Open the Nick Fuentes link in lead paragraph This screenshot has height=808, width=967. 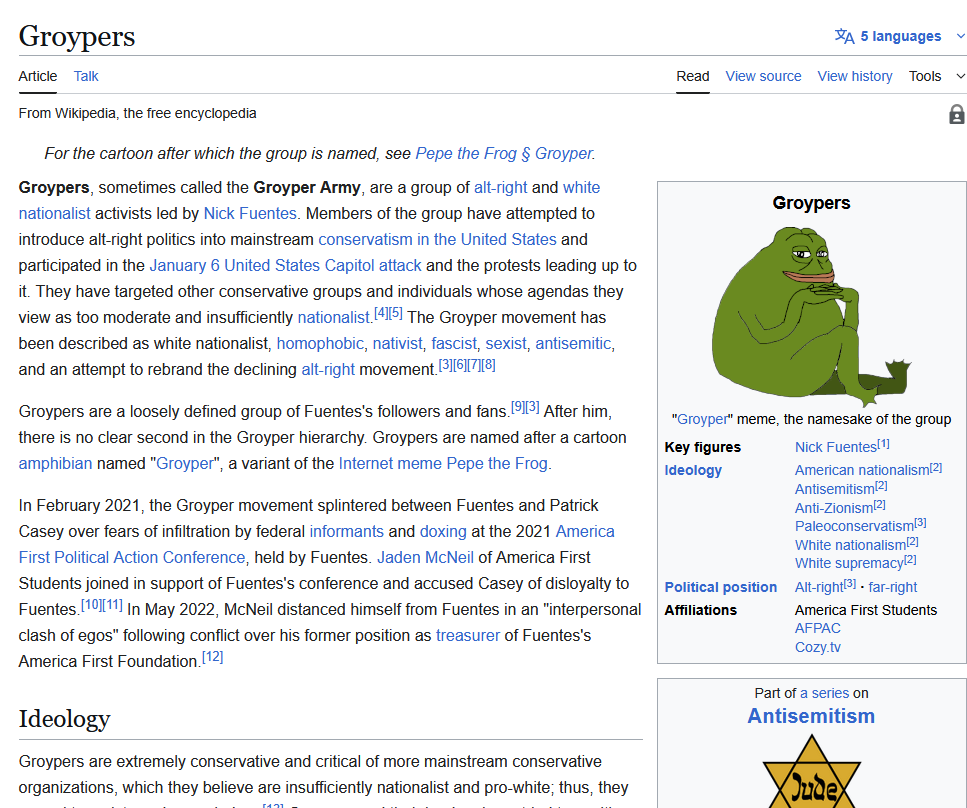[x=250, y=213]
